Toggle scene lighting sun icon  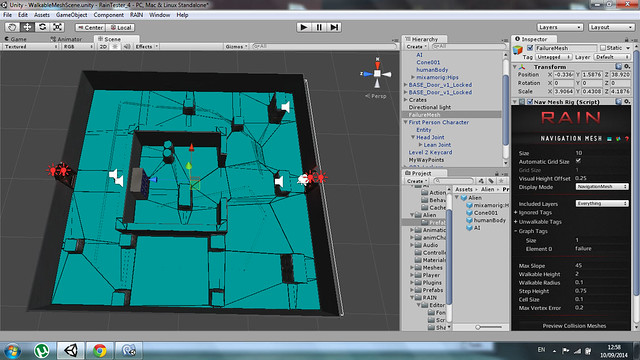(115, 47)
